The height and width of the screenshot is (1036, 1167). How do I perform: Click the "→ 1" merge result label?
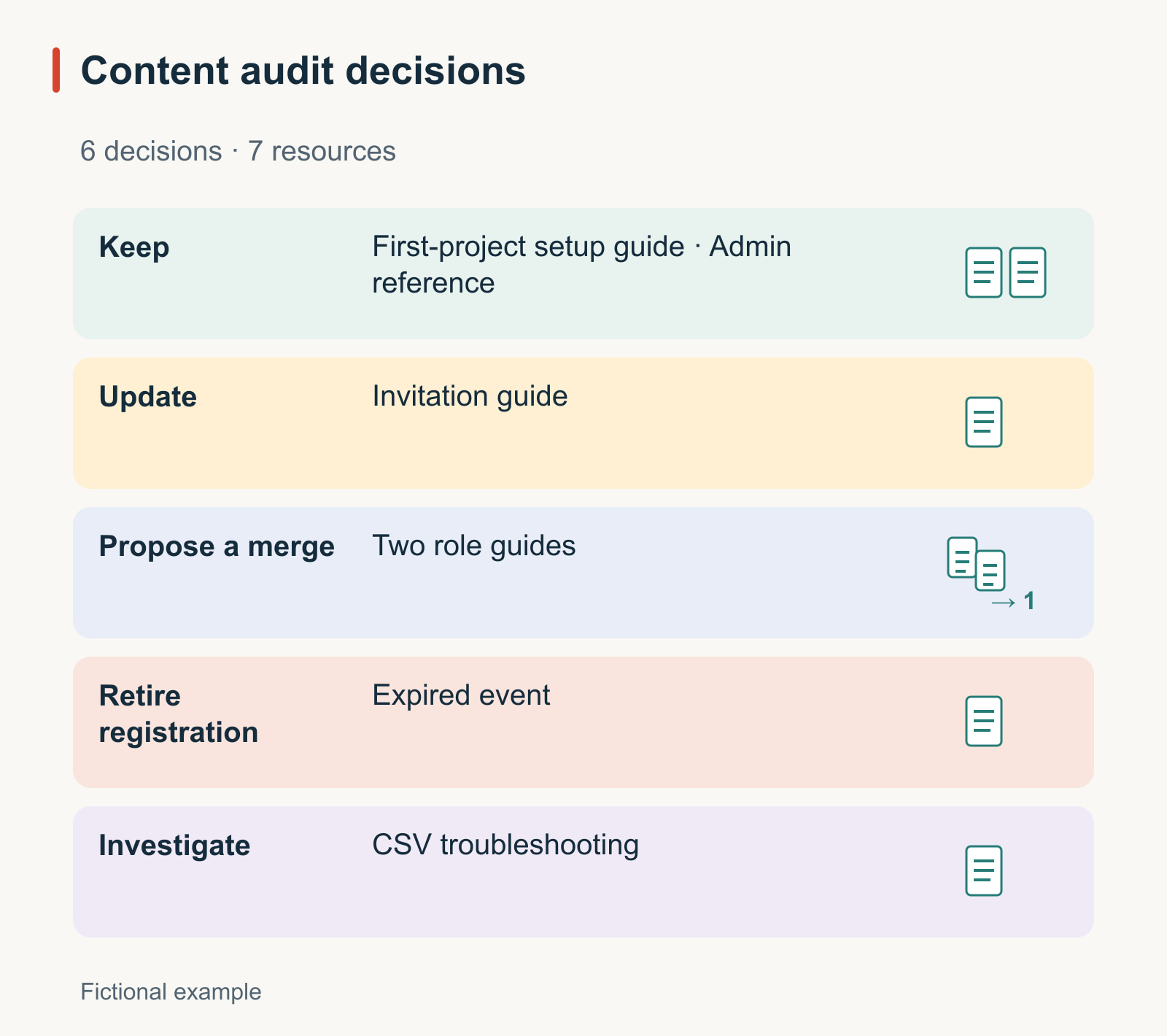point(1013,601)
